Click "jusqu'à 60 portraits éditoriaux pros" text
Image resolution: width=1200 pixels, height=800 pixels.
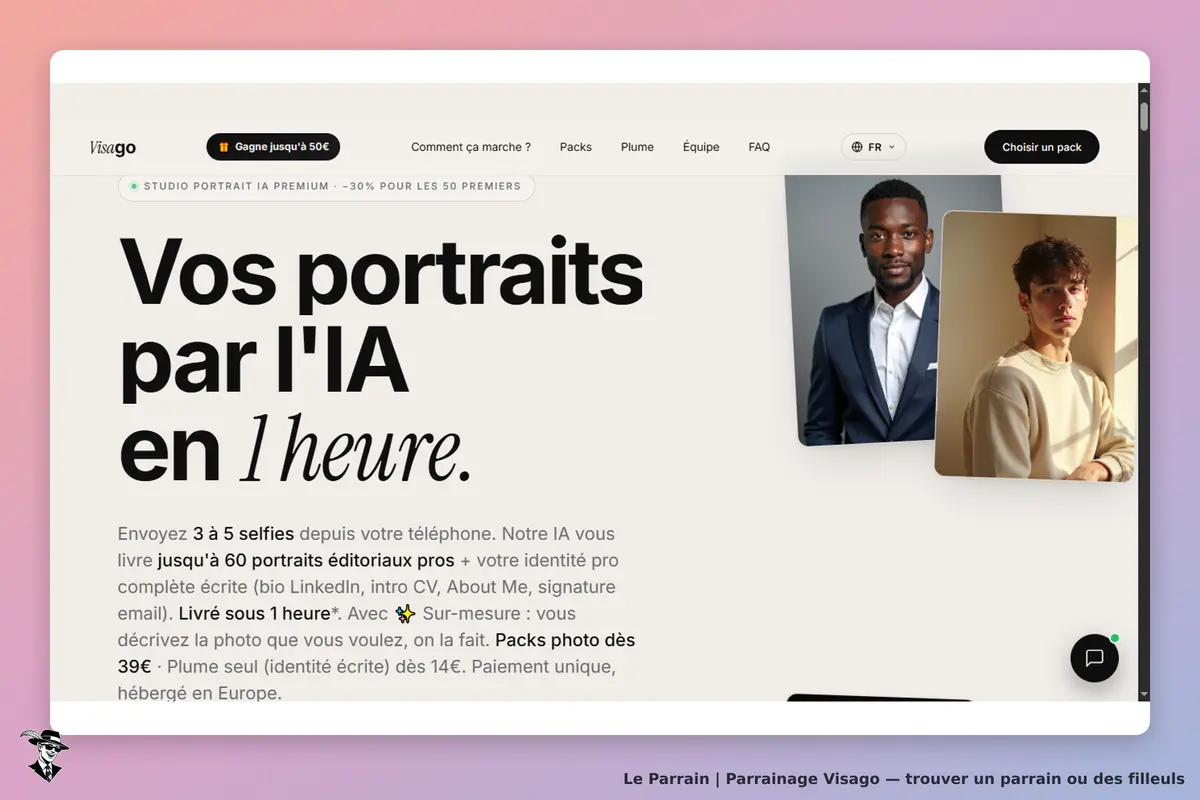[x=306, y=560]
